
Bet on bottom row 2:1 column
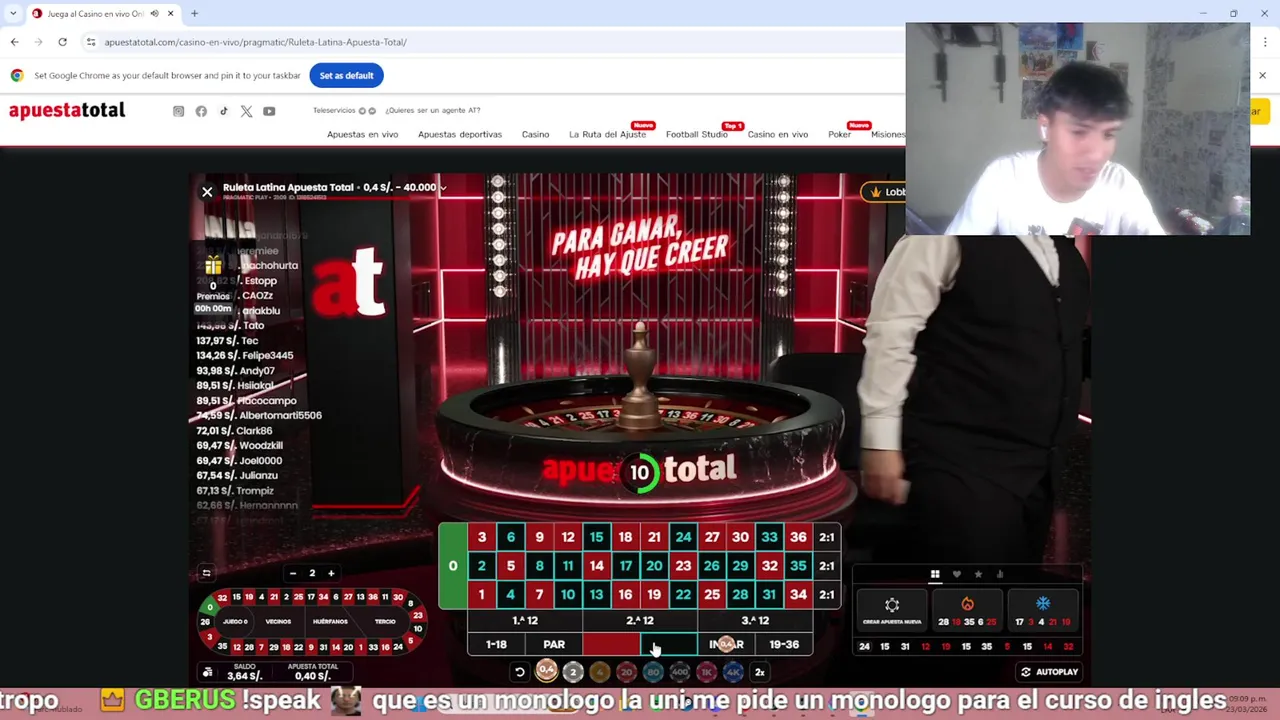(x=827, y=595)
